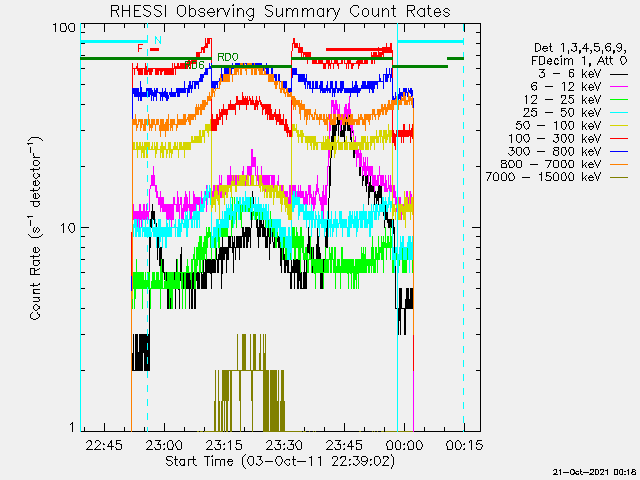Click the red swatch for 100 - 300 keV
This screenshot has width=640, height=480.
click(619, 139)
